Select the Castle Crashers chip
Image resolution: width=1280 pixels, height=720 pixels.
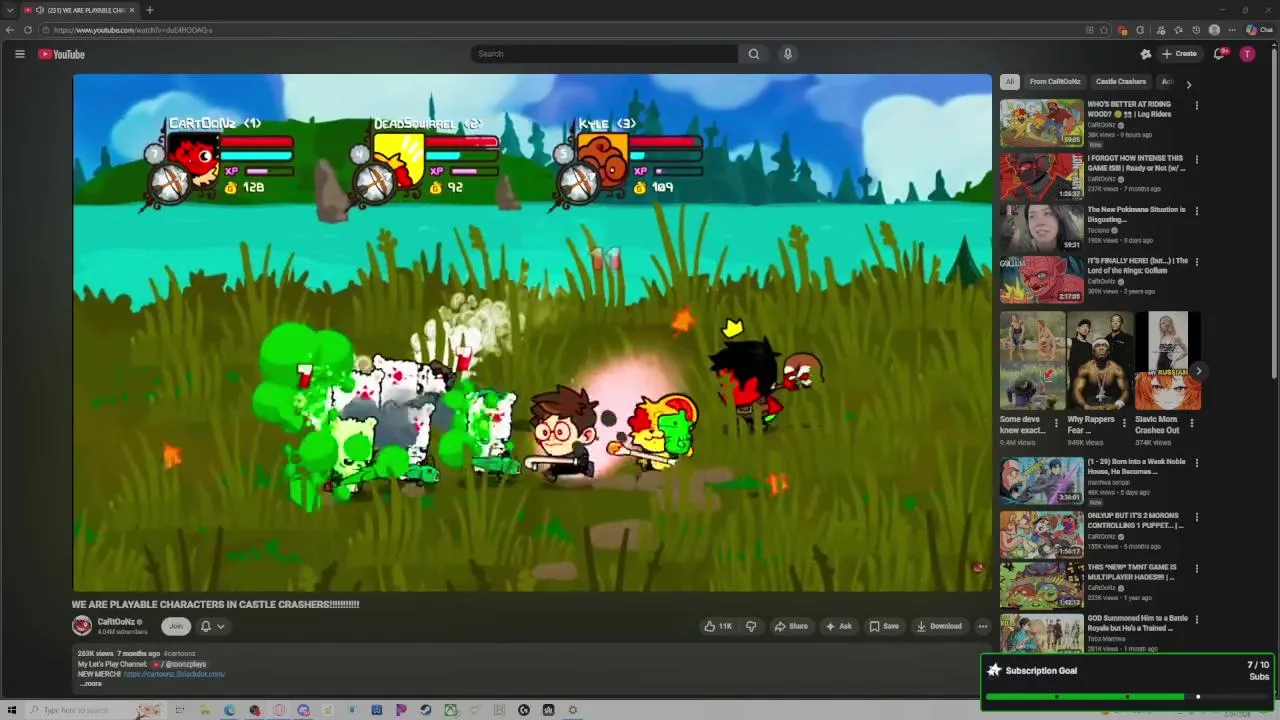point(1121,82)
